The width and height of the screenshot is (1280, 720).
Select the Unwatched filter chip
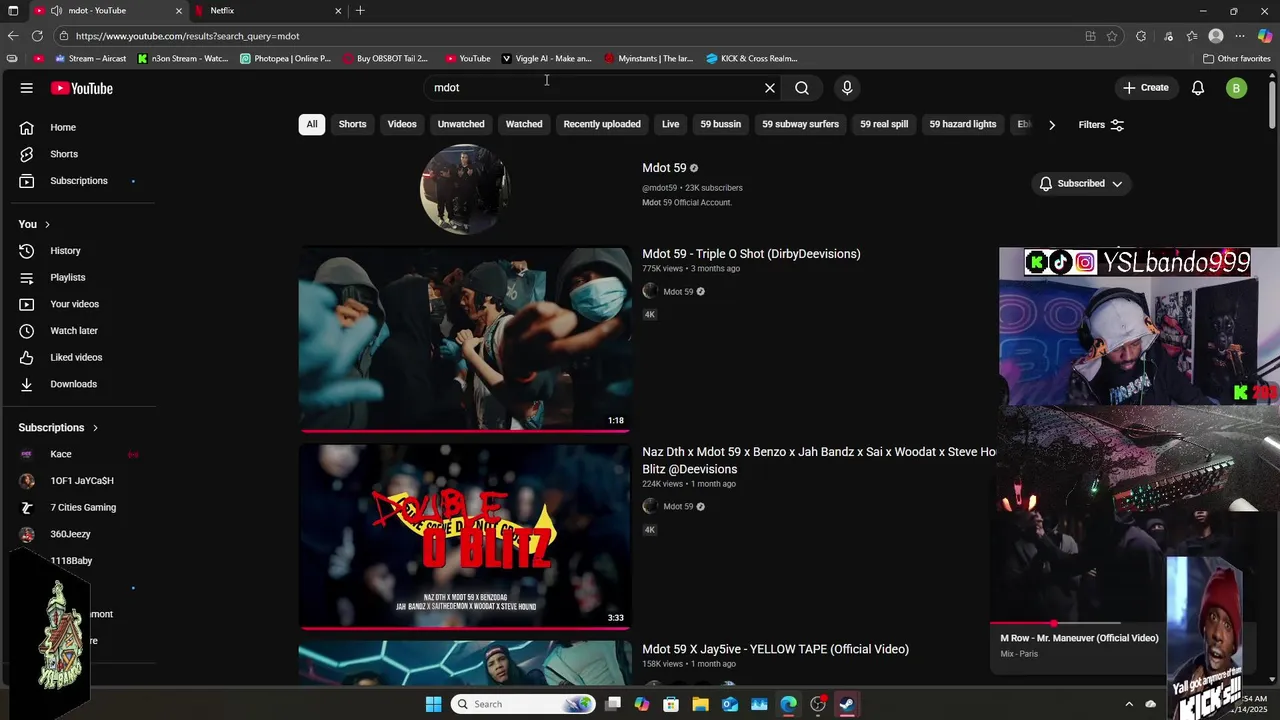pos(461,124)
